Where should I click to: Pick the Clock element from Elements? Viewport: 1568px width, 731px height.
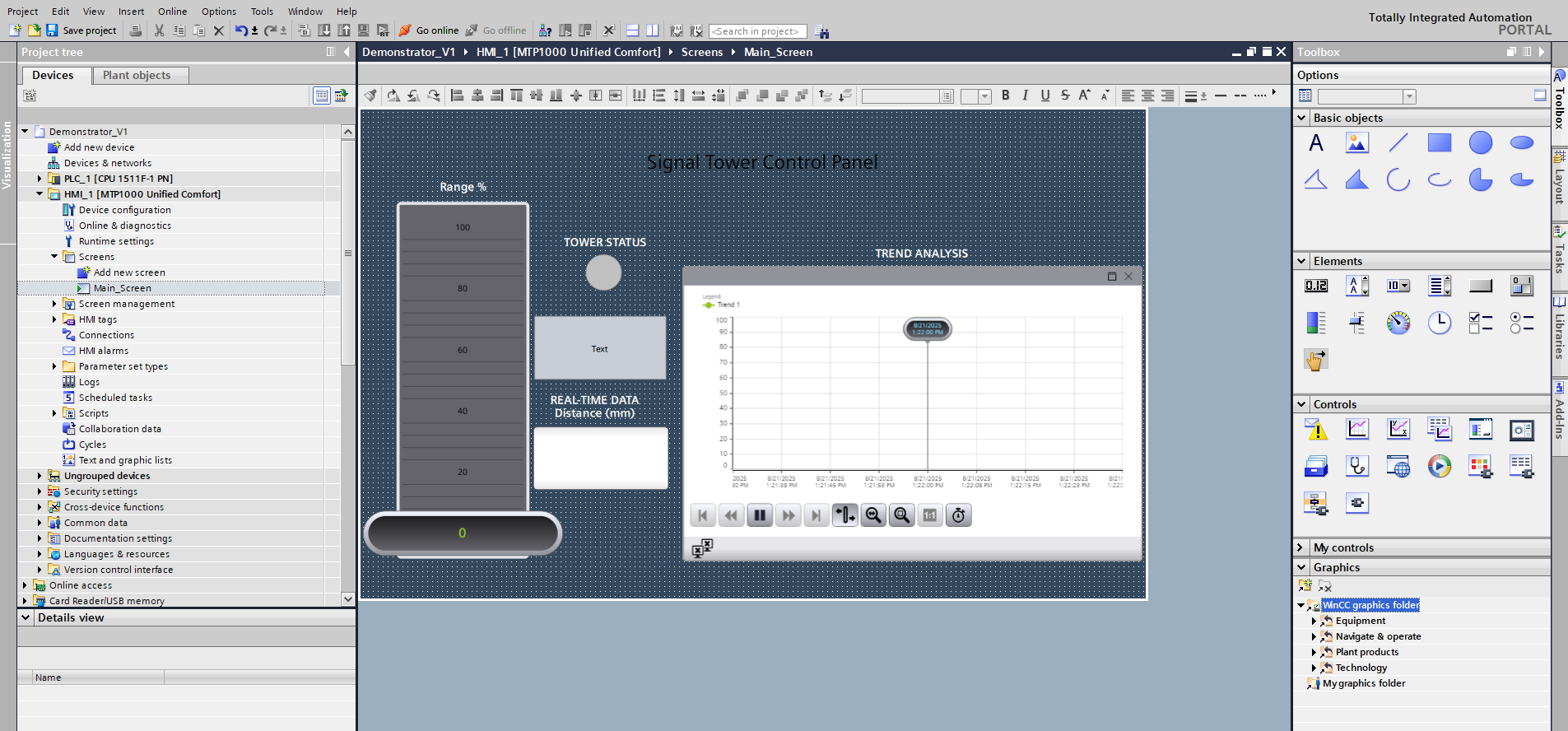tap(1439, 323)
